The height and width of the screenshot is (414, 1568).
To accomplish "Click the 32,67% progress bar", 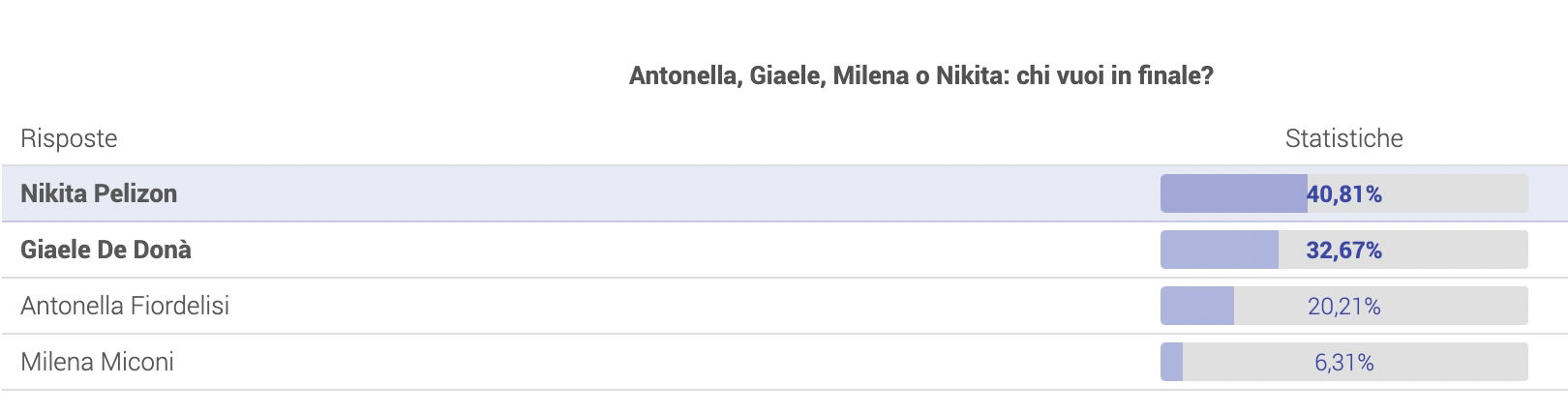I will pos(1344,250).
